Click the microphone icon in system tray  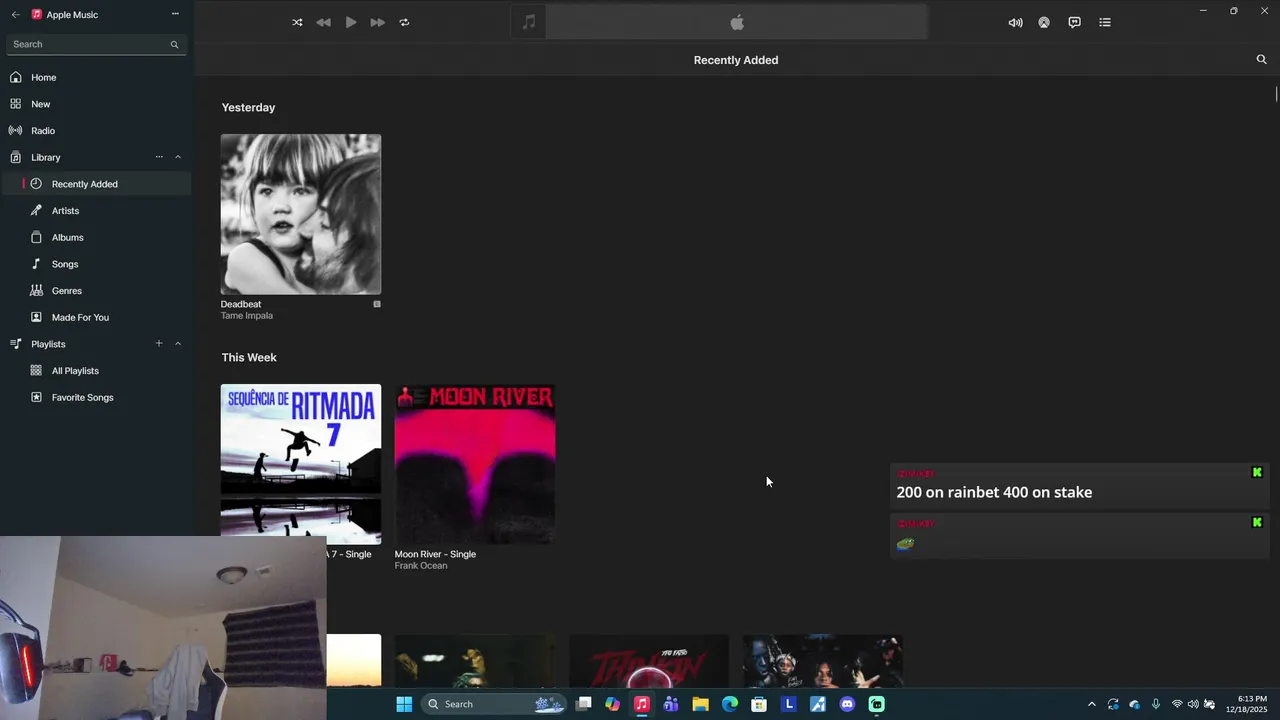[x=1156, y=704]
